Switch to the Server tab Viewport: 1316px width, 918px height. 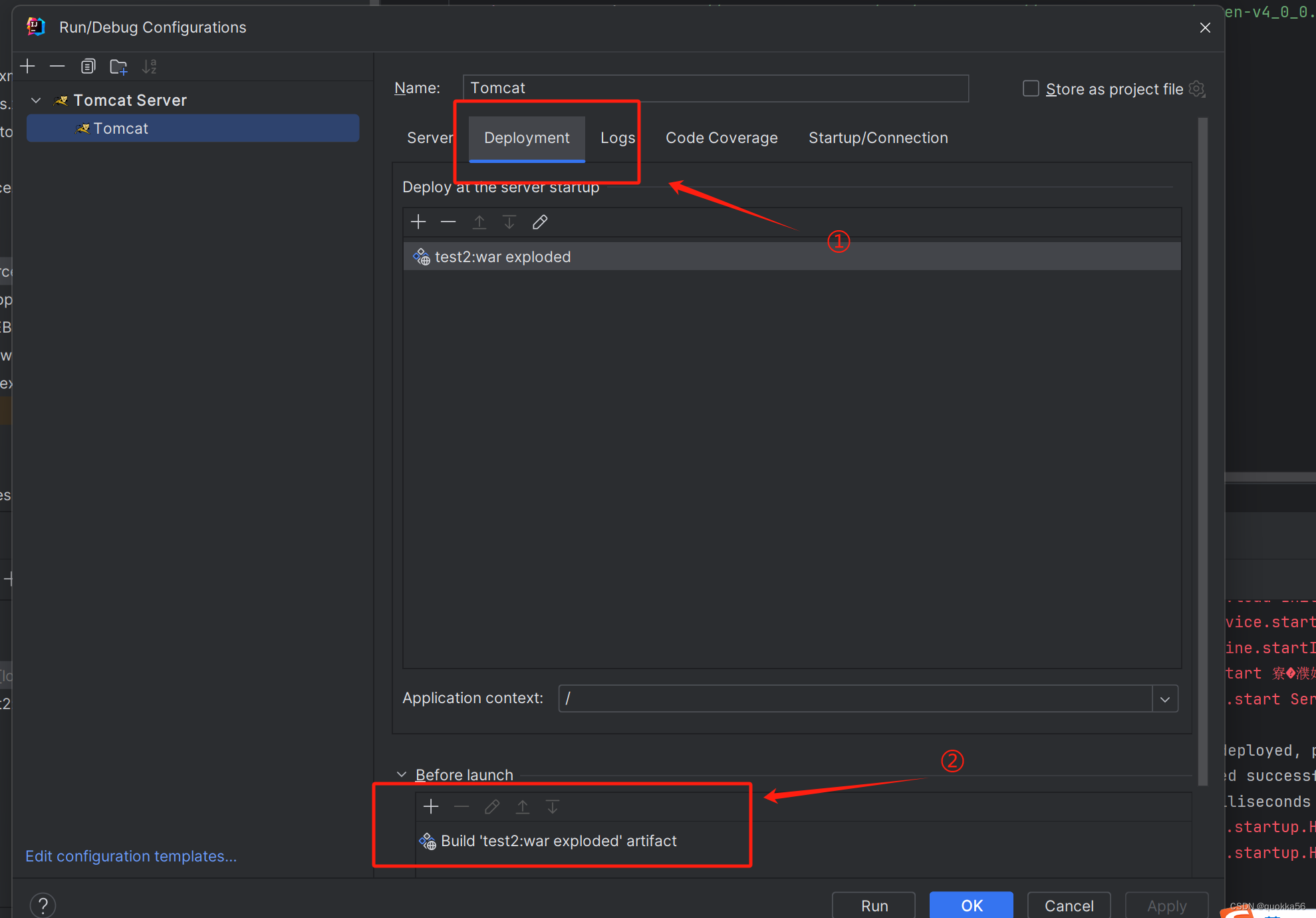[430, 138]
